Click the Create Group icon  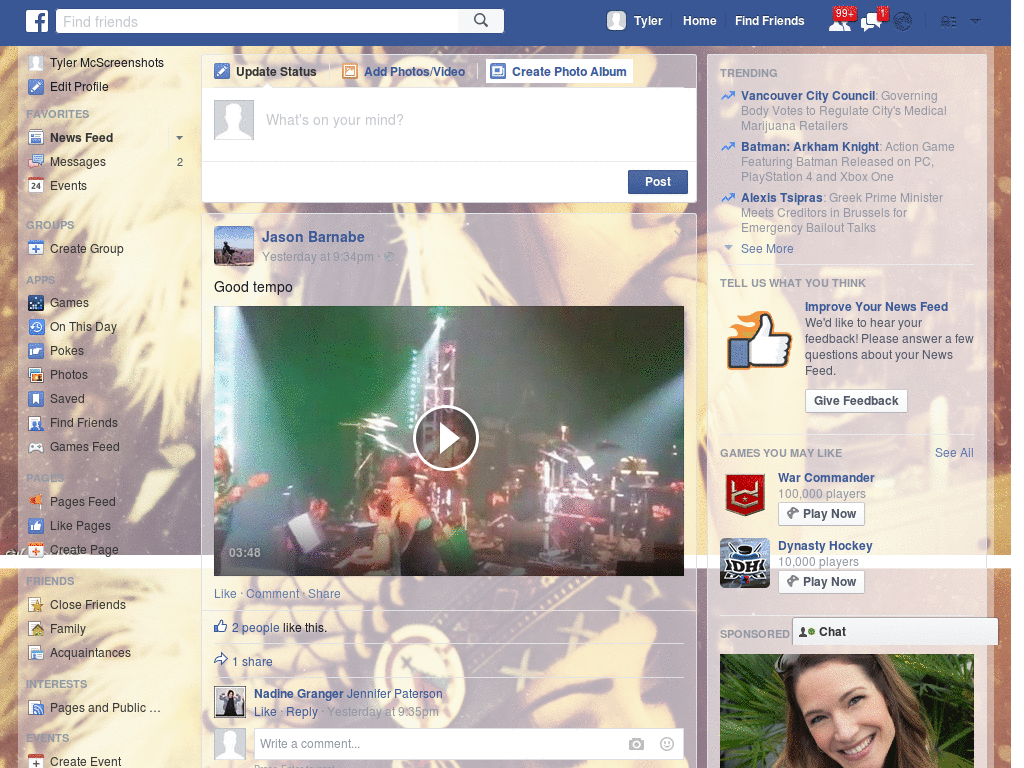coord(37,249)
